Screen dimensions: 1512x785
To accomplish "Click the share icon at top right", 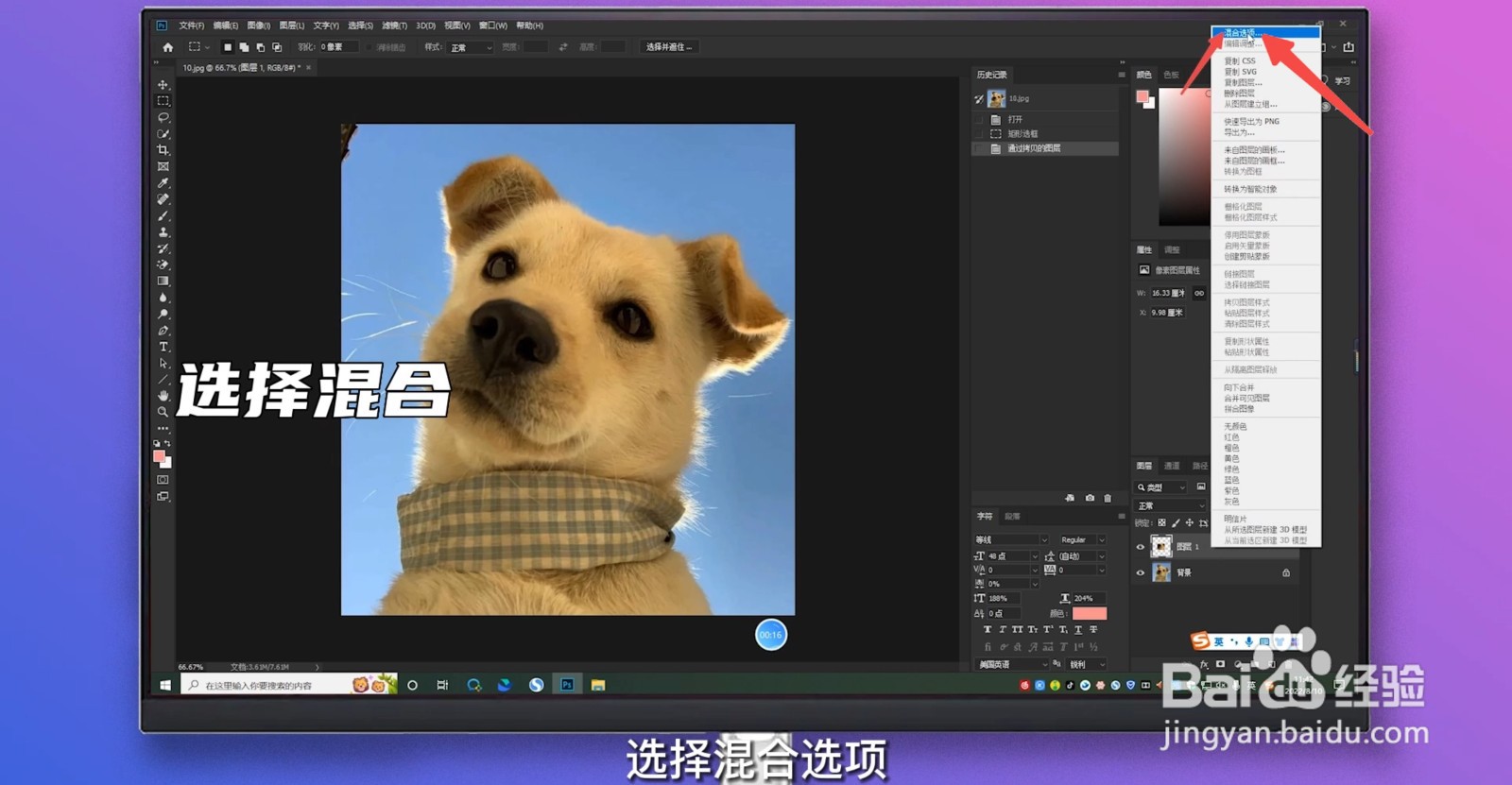I will 1349,47.
